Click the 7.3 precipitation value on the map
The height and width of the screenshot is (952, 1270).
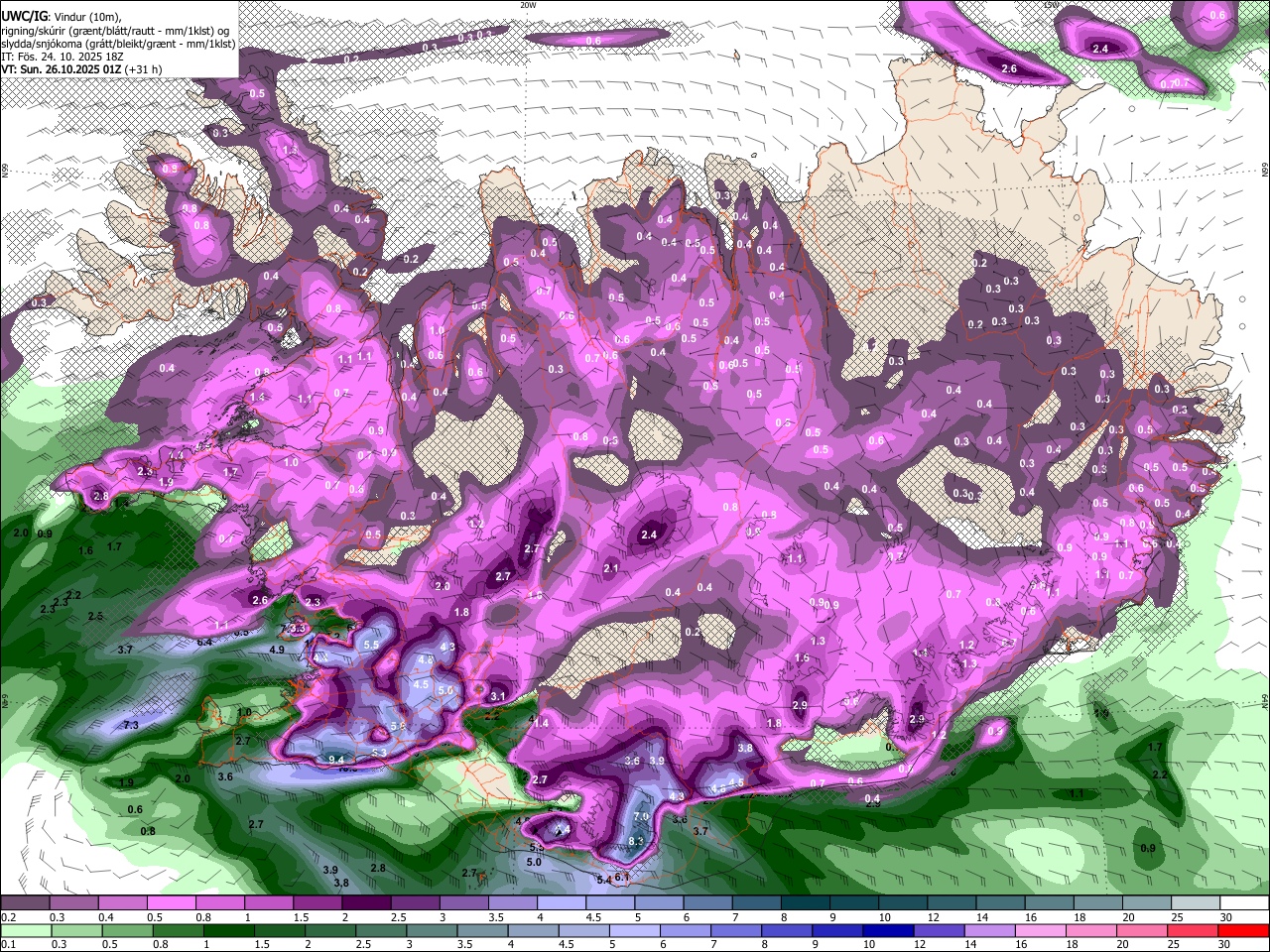click(131, 726)
